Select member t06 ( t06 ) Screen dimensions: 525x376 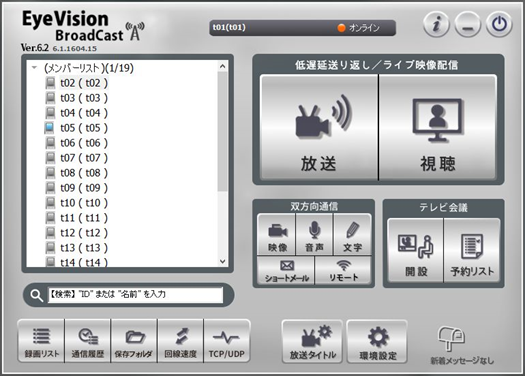pos(84,143)
